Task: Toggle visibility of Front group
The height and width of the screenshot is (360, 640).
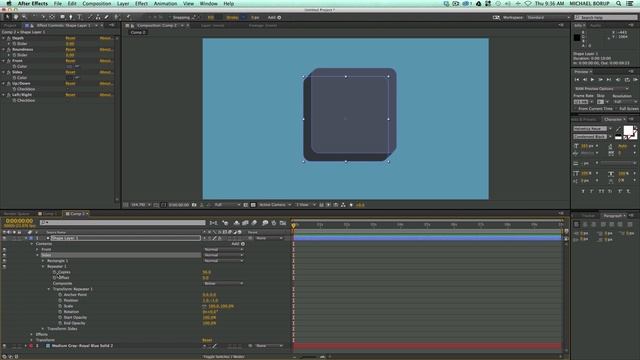Action: click(x=4, y=249)
